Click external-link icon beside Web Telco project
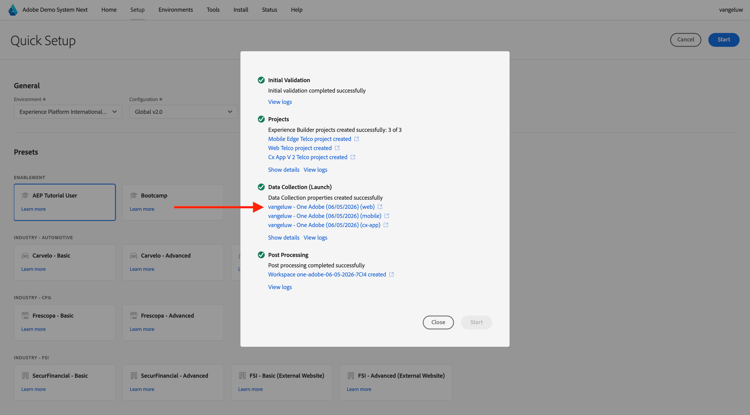Image resolution: width=750 pixels, height=415 pixels. point(337,148)
